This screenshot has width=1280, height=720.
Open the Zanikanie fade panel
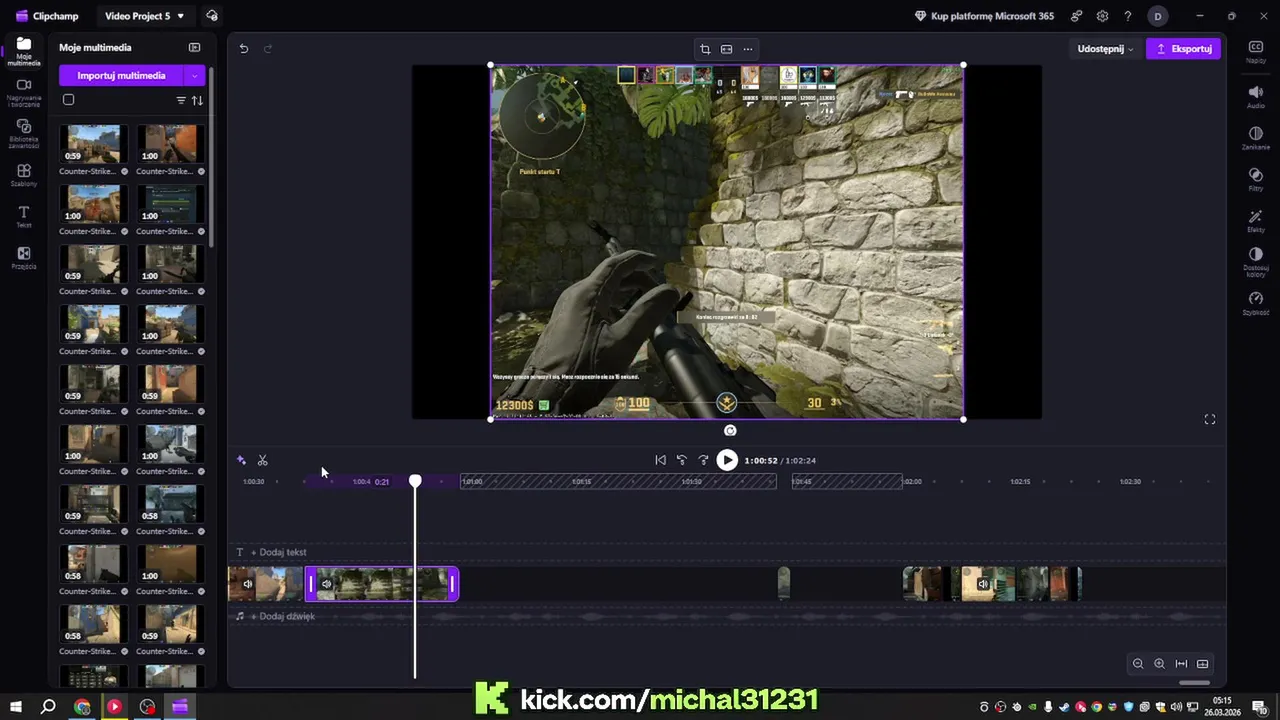click(1256, 138)
